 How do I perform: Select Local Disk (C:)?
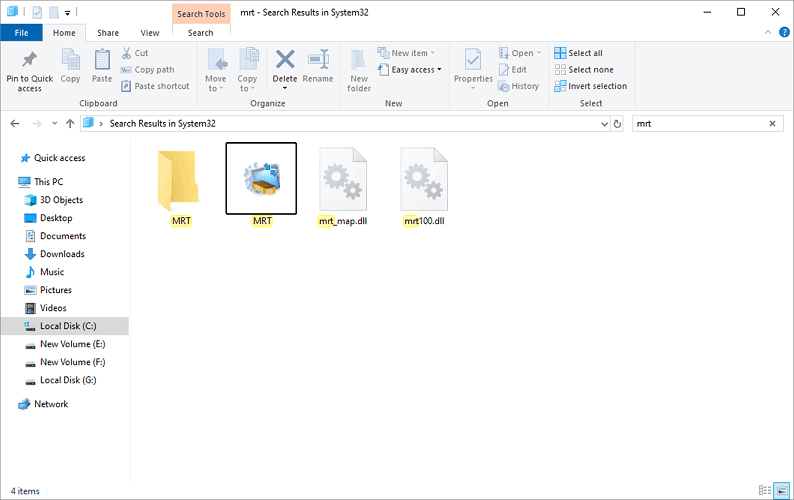[x=65, y=326]
